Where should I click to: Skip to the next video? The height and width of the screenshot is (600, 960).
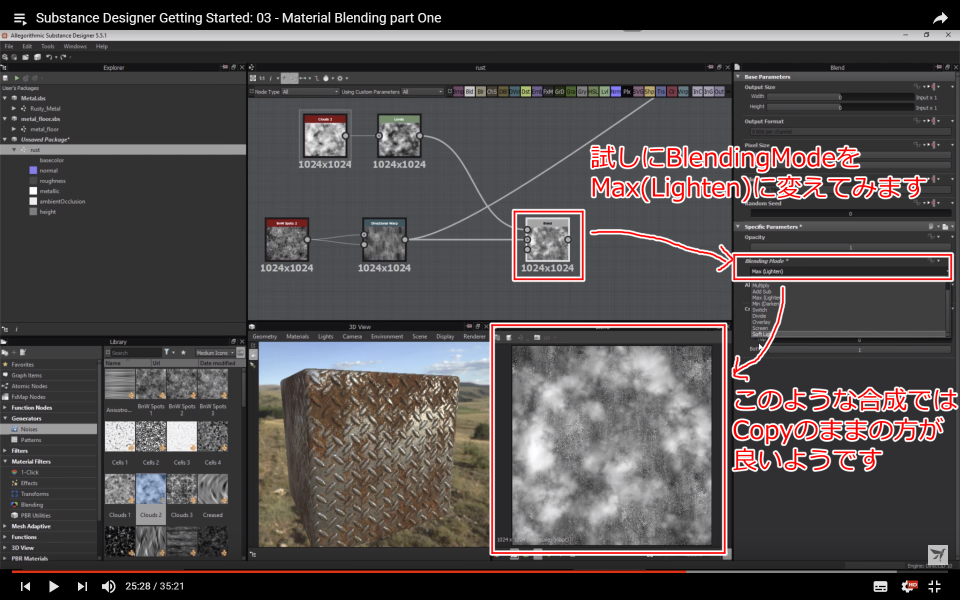pyautogui.click(x=81, y=586)
